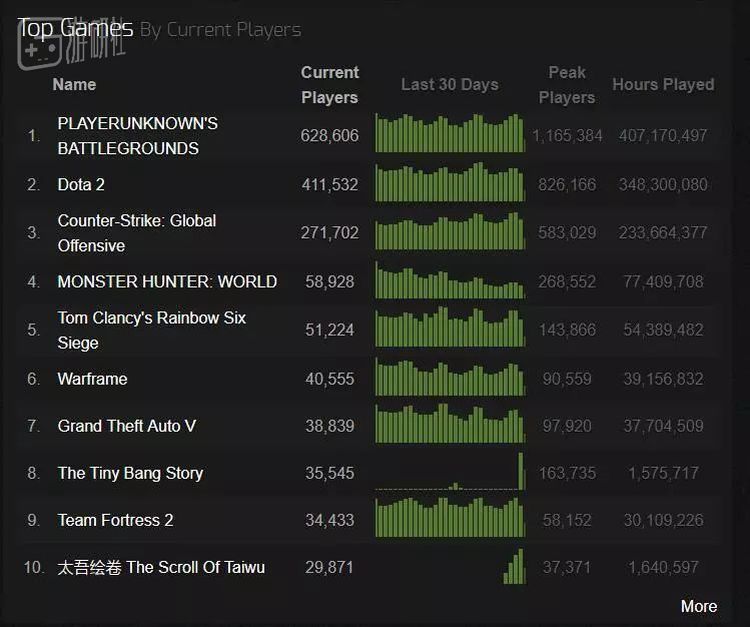Open The Tiny Bang Story spike chart
Viewport: 750px width, 627px height.
449,472
